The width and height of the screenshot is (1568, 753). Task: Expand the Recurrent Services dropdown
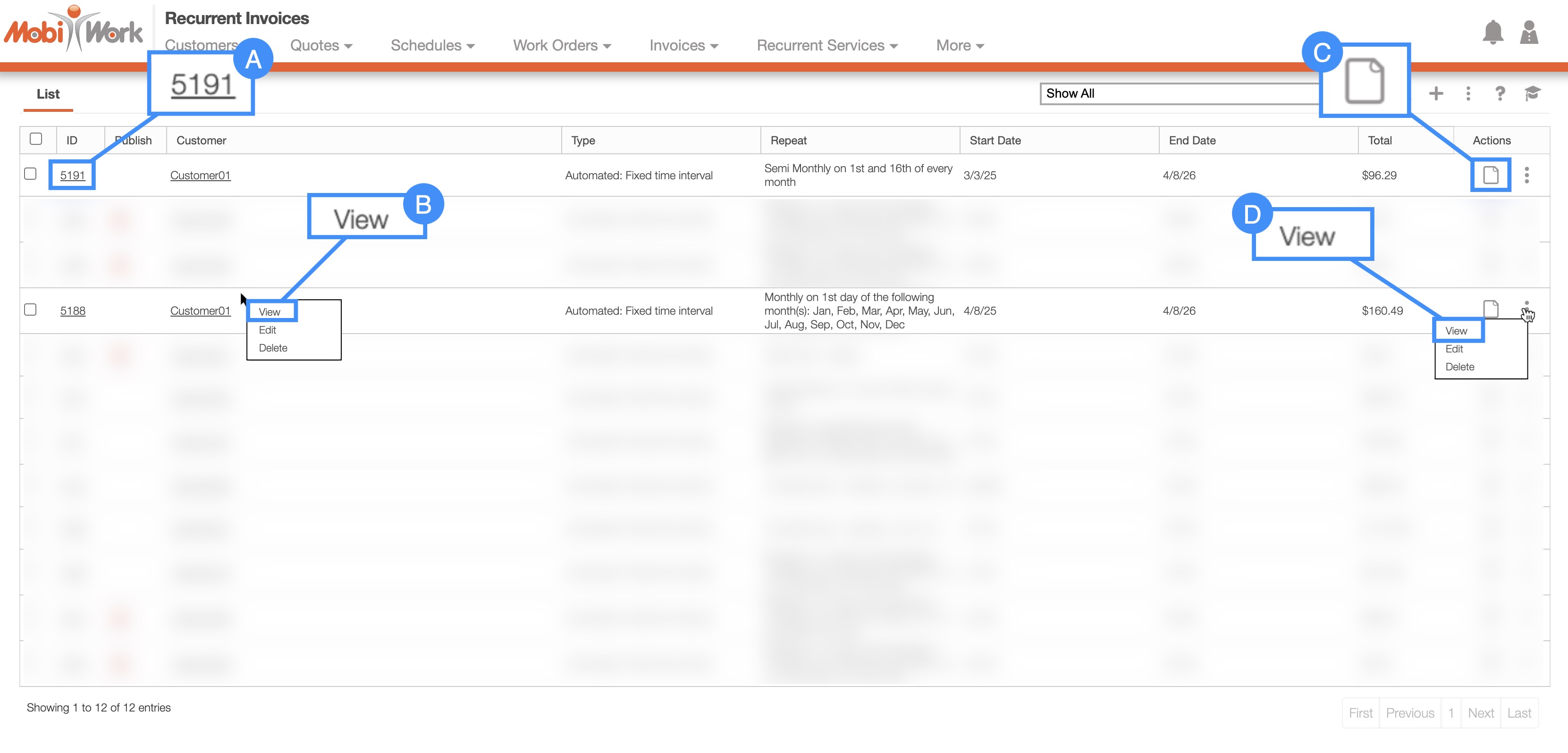pyautogui.click(x=826, y=46)
